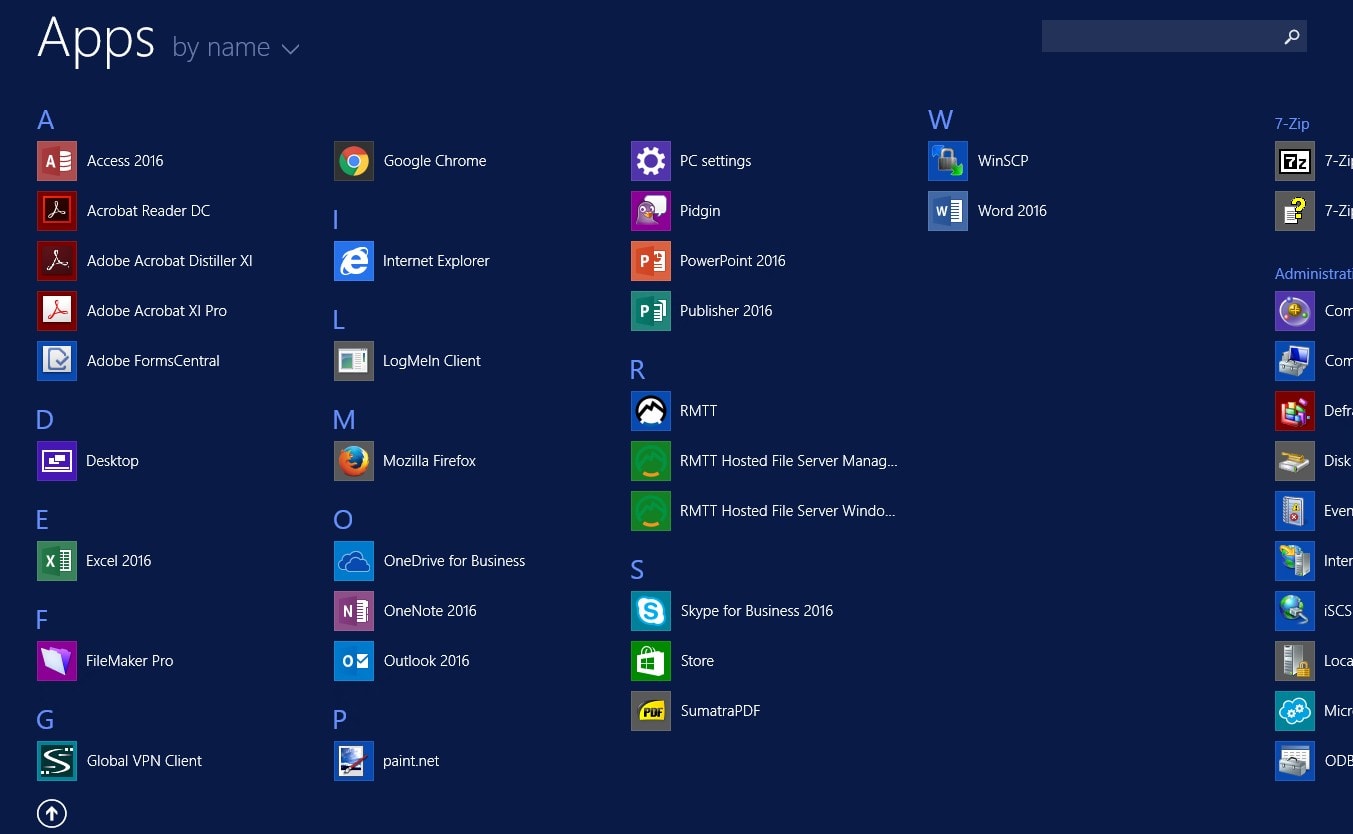The image size is (1353, 834).
Task: Expand the 'by name' sort dropdown
Action: (236, 47)
